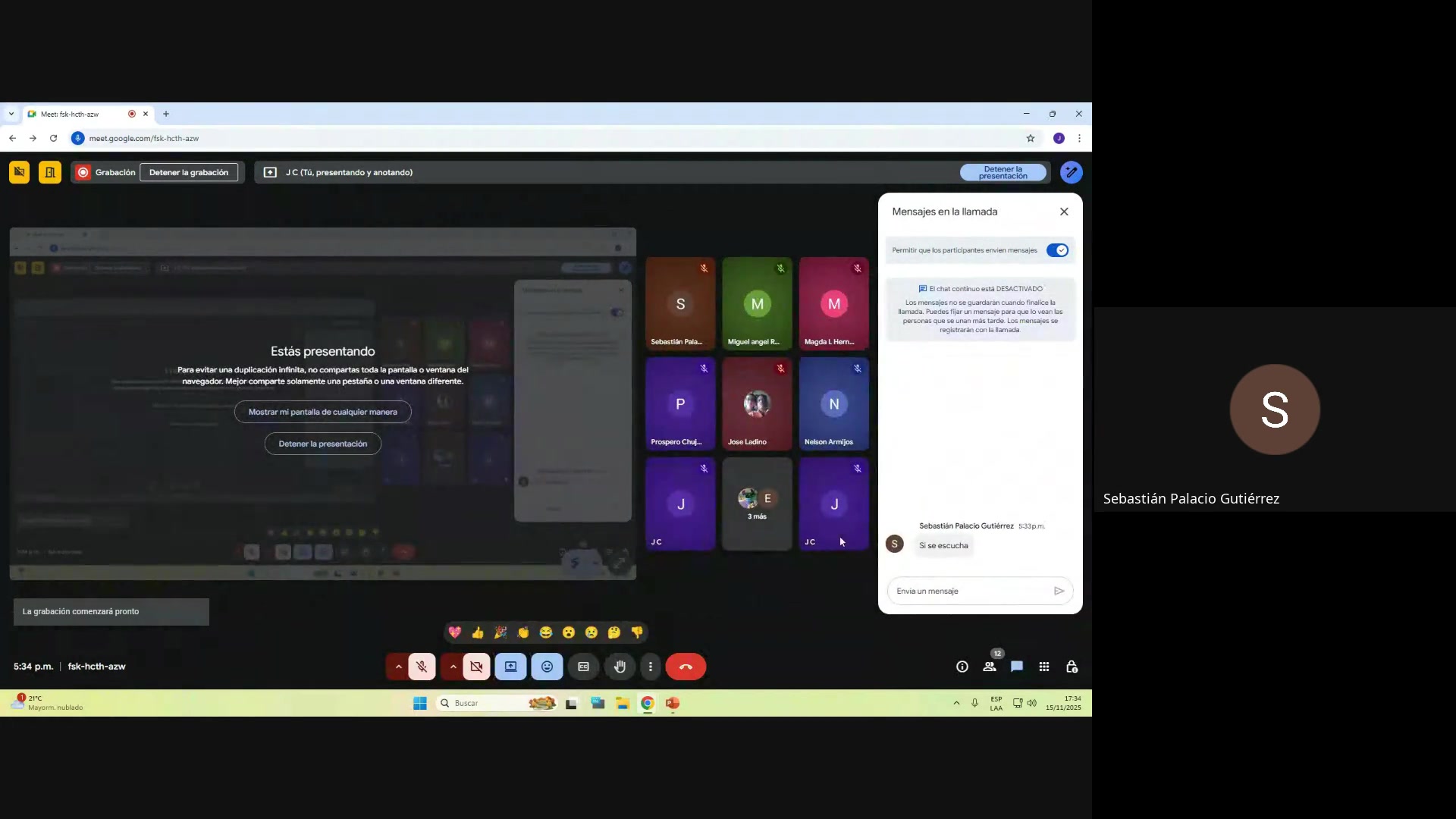Click the share screen icon
The width and height of the screenshot is (1456, 819).
tap(510, 667)
